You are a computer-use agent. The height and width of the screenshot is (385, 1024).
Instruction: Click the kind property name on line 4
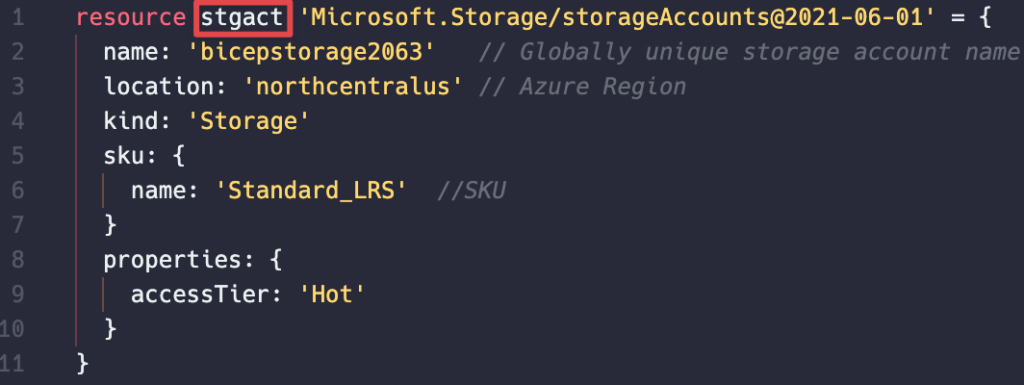click(138, 121)
